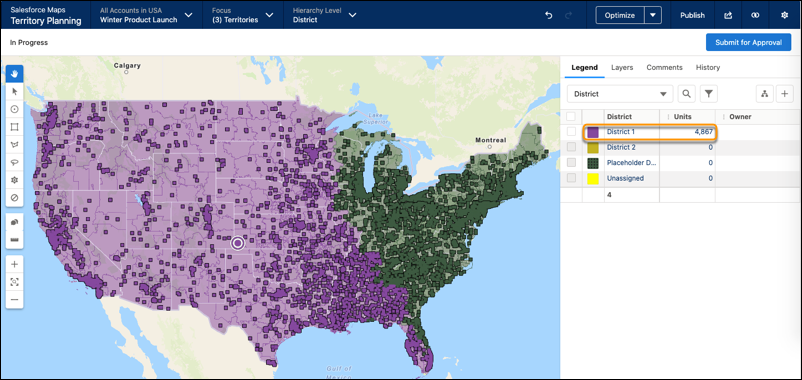Check the District 1 row checkbox
Viewport: 802px width, 380px height.
[571, 132]
